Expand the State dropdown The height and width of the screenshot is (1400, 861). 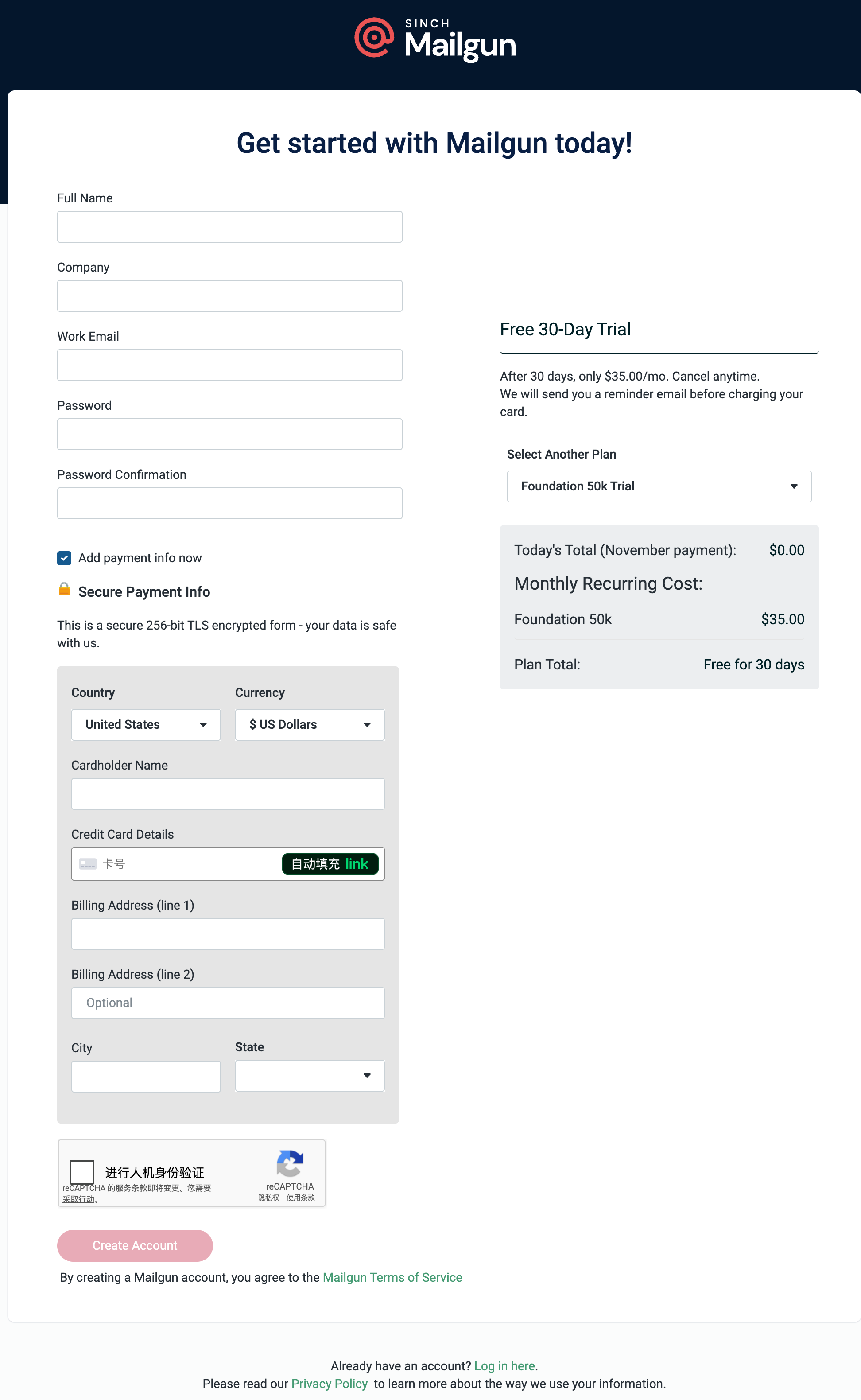tap(310, 1075)
